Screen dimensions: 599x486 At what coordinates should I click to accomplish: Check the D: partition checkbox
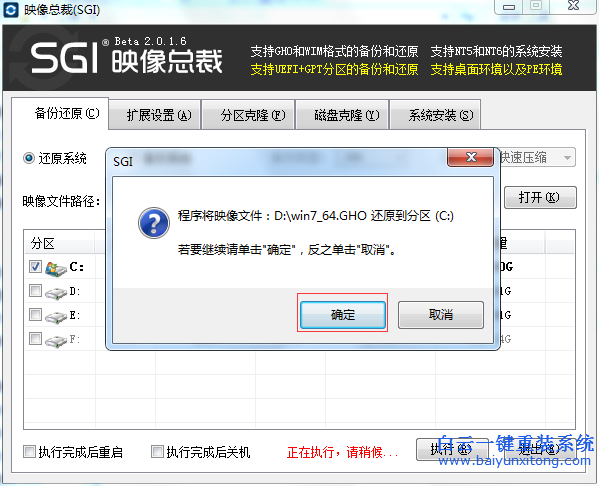click(35, 291)
